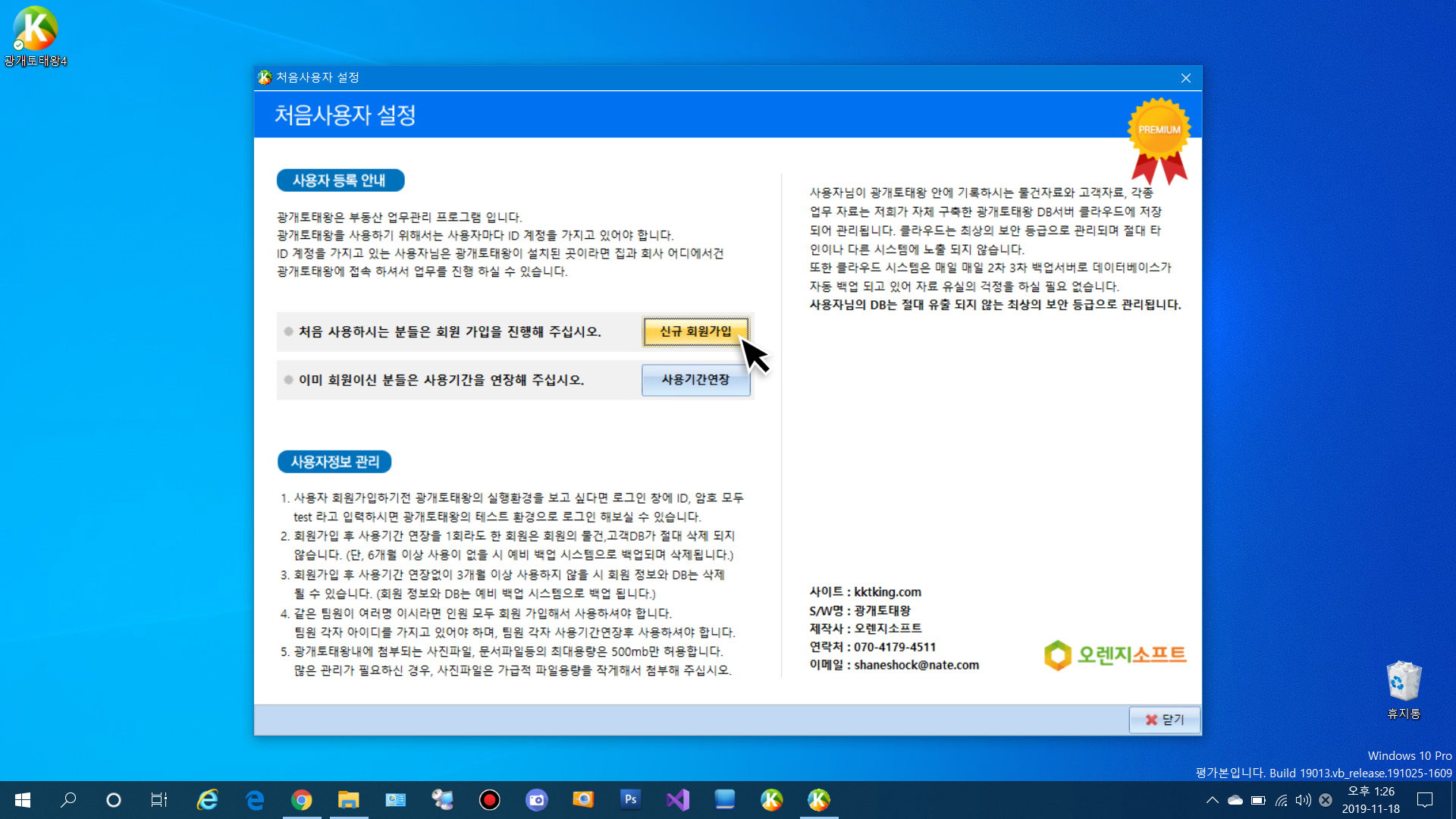Open the notification action center
The width and height of the screenshot is (1456, 819).
(1425, 799)
